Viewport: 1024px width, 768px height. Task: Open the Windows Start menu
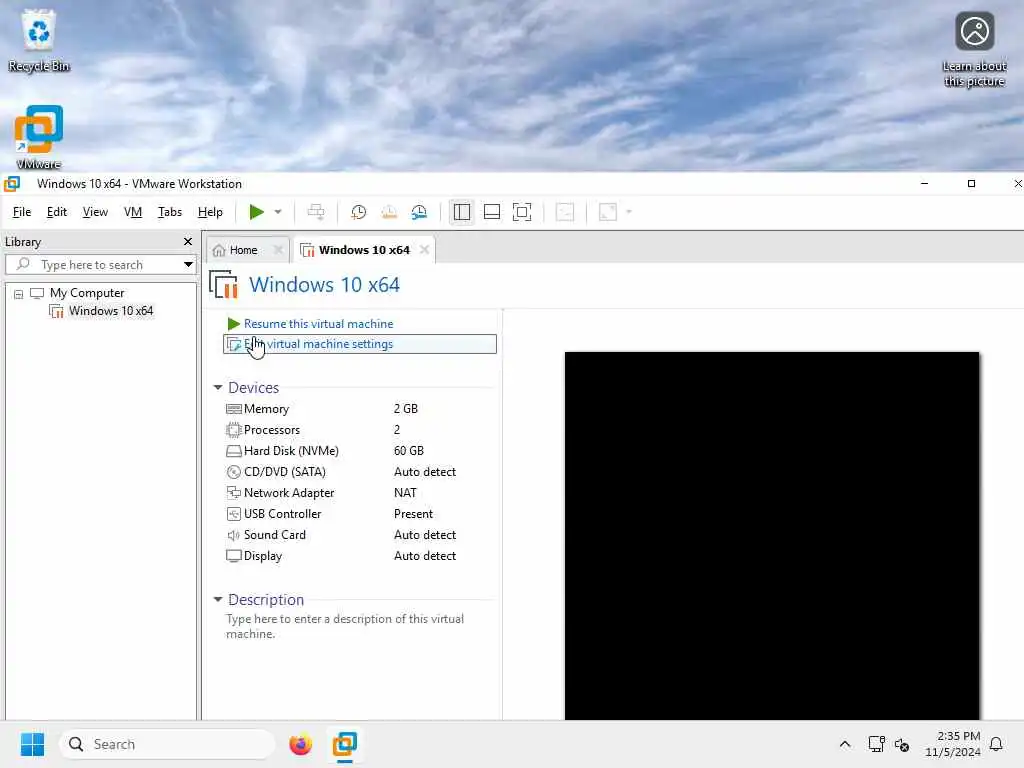(x=32, y=744)
